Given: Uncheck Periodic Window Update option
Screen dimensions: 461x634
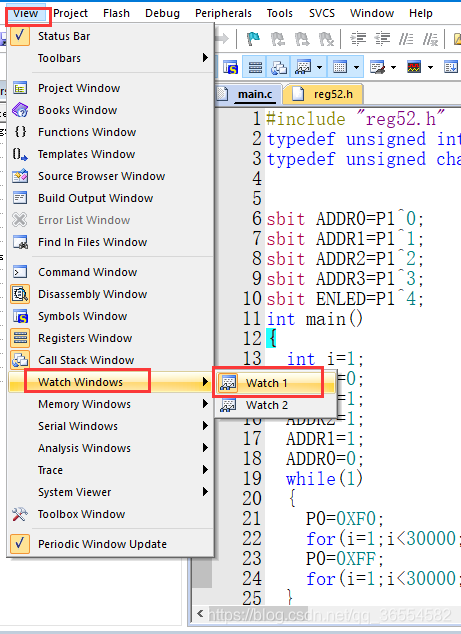Looking at the screenshot, I should pyautogui.click(x=110, y=544).
